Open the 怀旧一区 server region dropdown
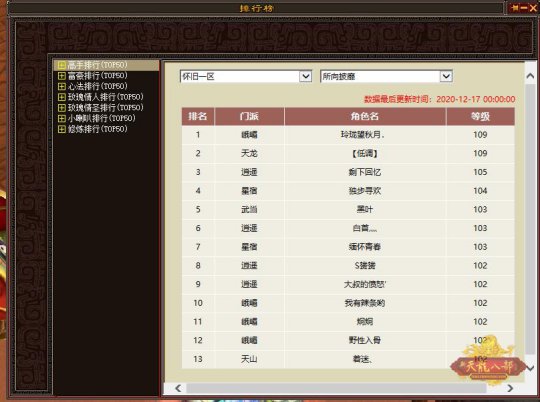Viewport: 540px width, 402px height. click(246, 76)
